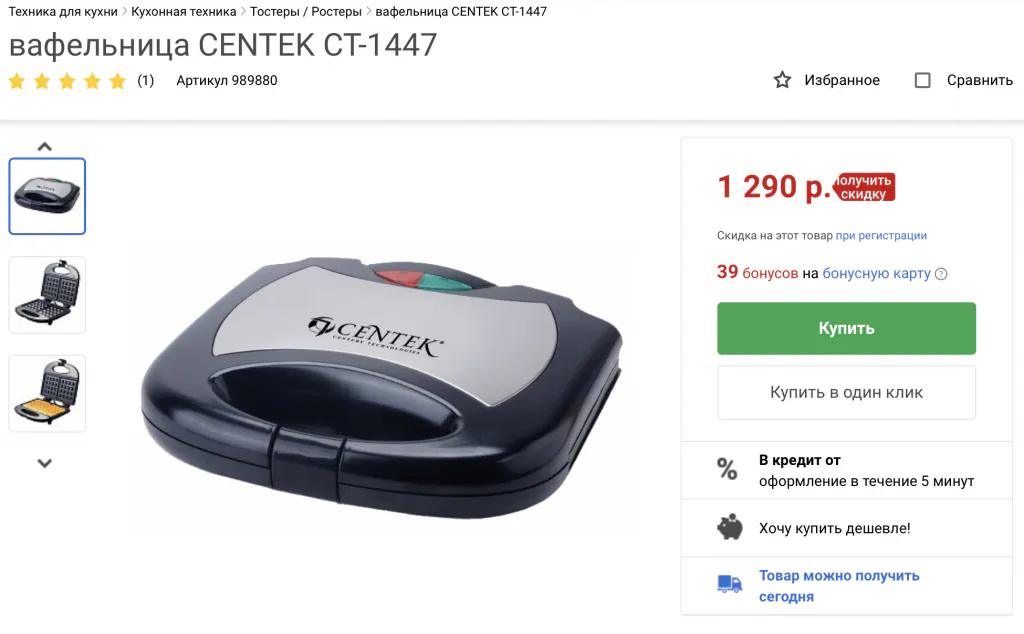1024x634 pixels.
Task: Click Купить в один клик button
Action: 846,392
